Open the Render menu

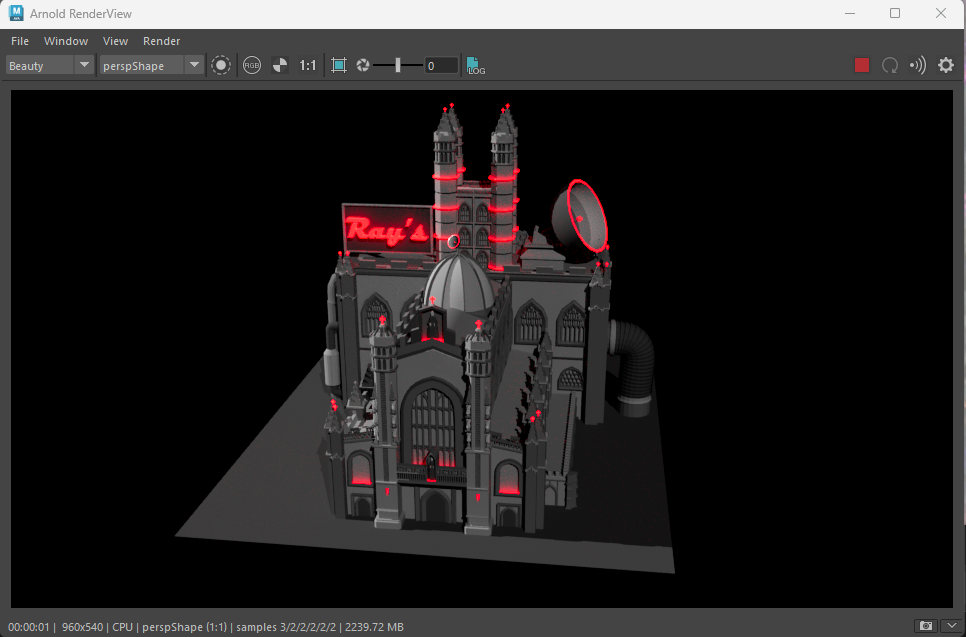click(x=161, y=41)
